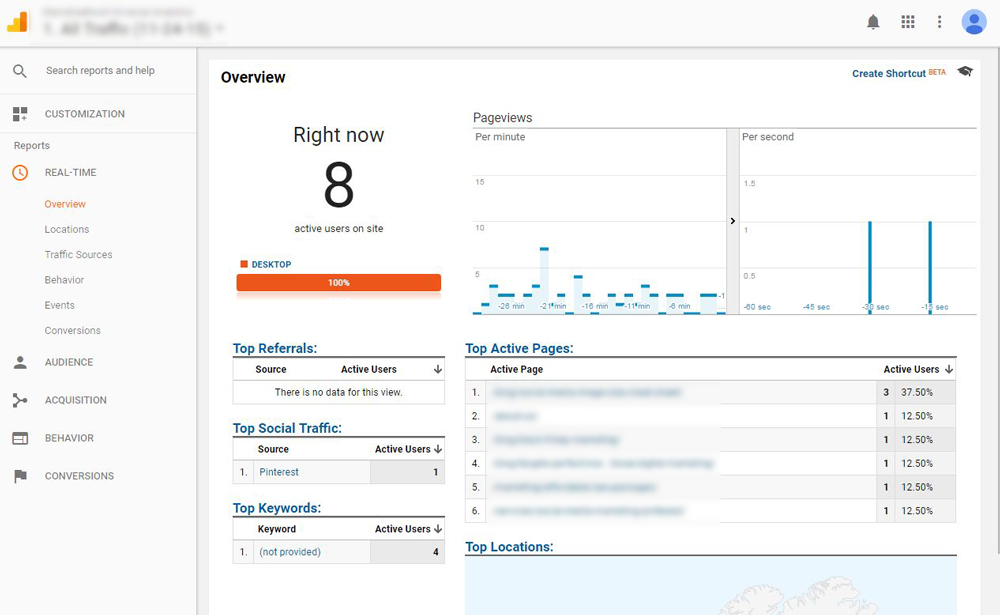
Task: Open the Audience section icon
Action: point(20,362)
